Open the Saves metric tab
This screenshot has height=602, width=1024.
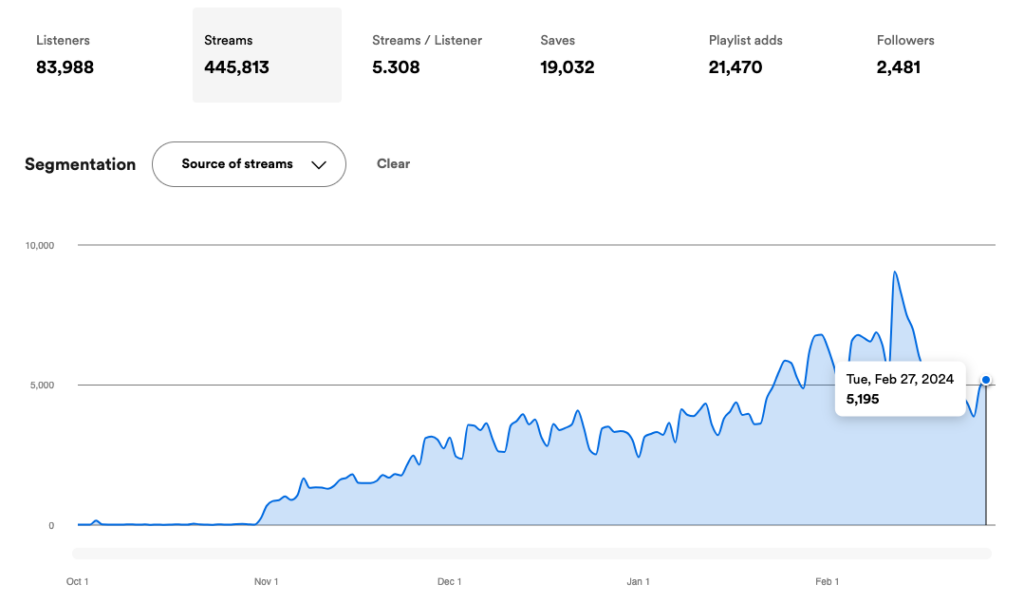point(567,55)
